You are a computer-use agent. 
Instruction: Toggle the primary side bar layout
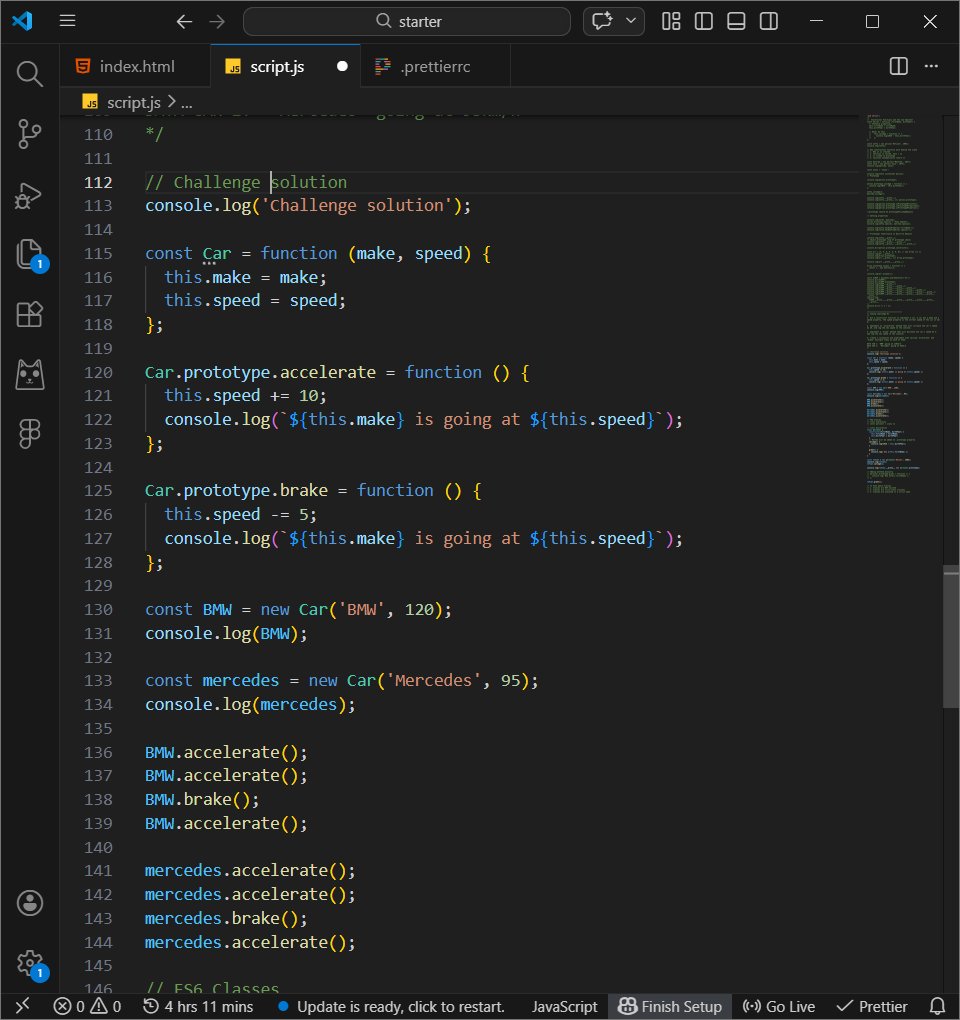coord(704,21)
